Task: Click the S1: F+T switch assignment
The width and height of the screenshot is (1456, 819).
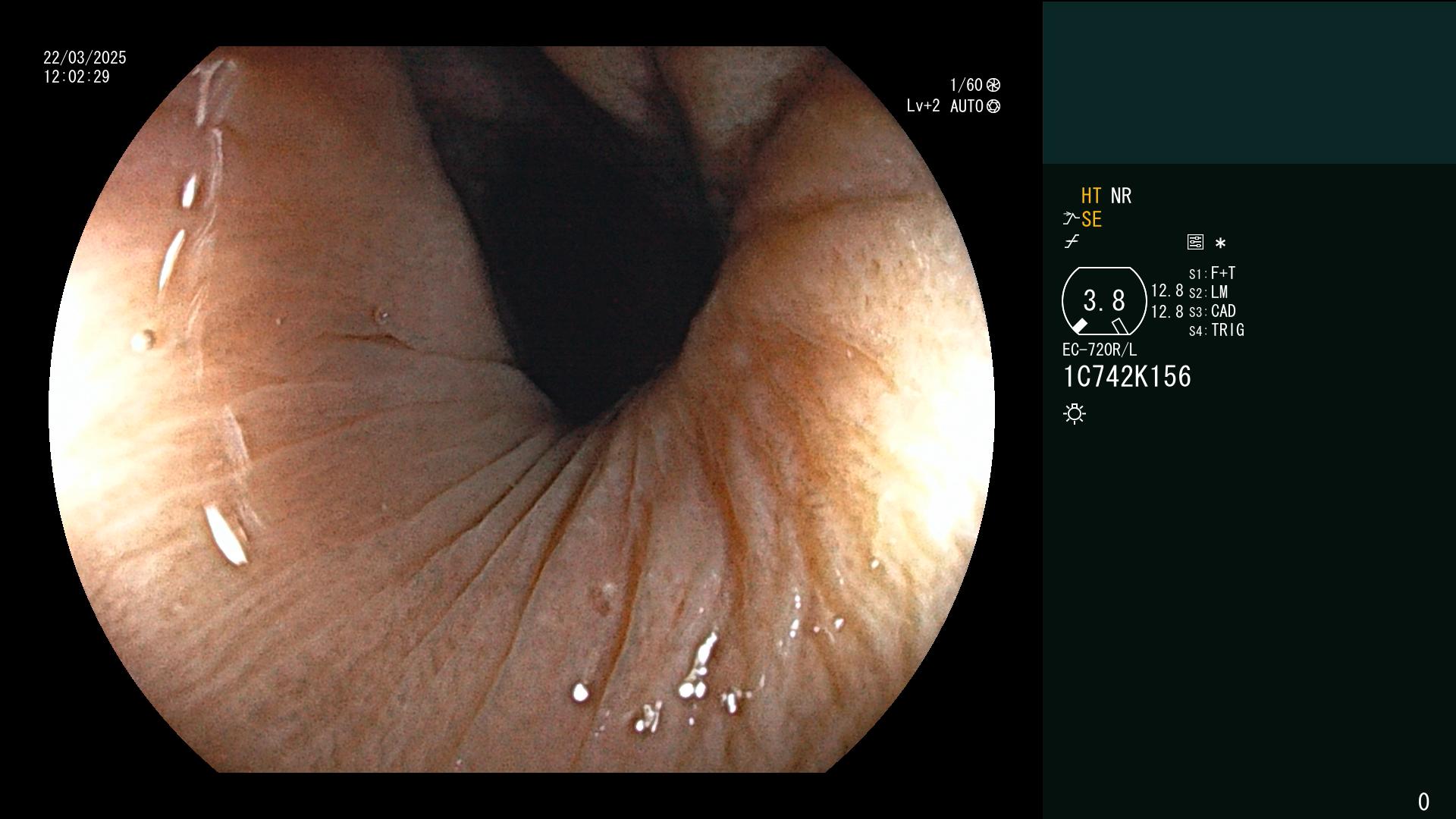Action: pos(1213,273)
